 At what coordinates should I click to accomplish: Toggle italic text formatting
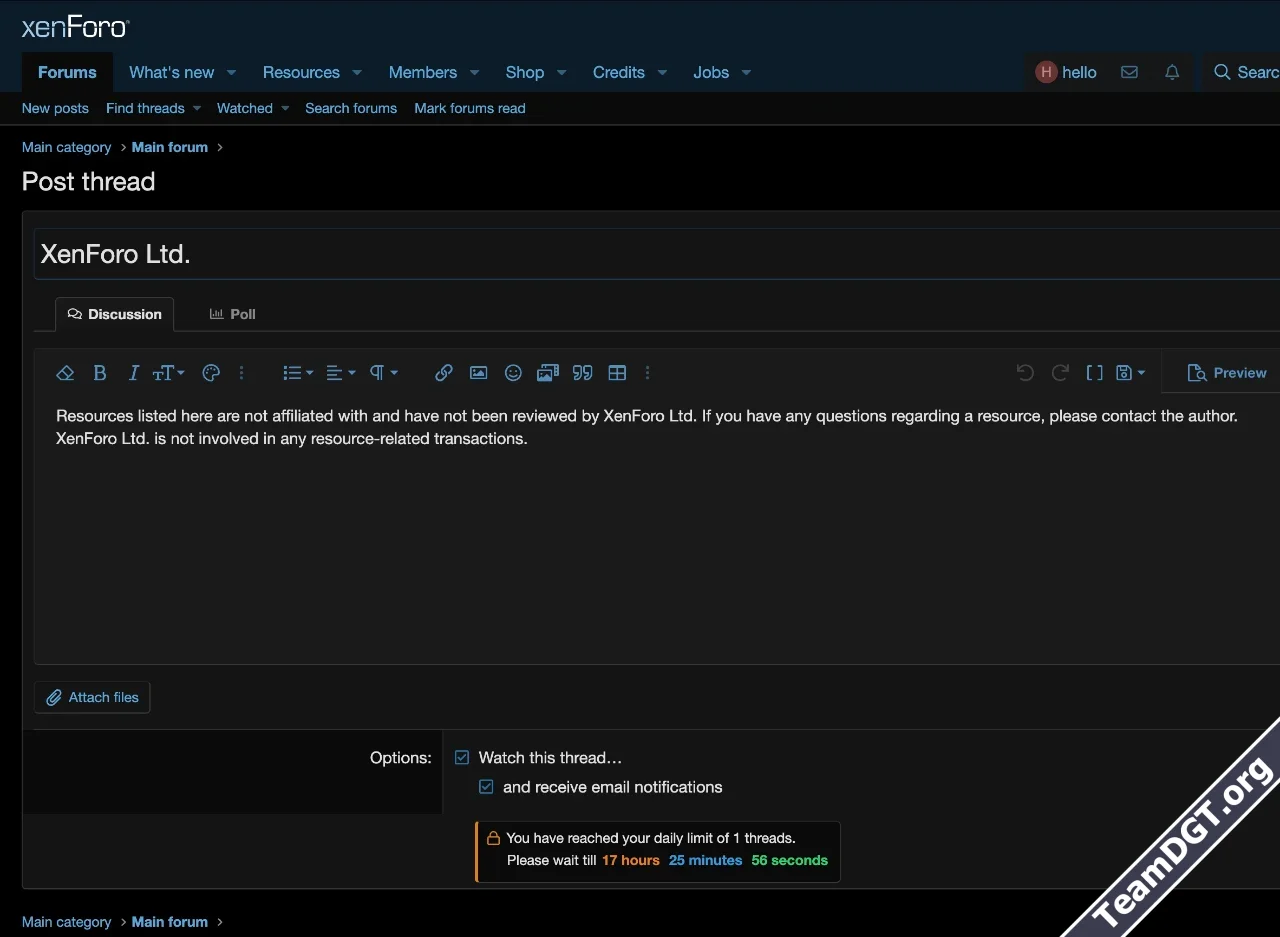click(x=133, y=373)
